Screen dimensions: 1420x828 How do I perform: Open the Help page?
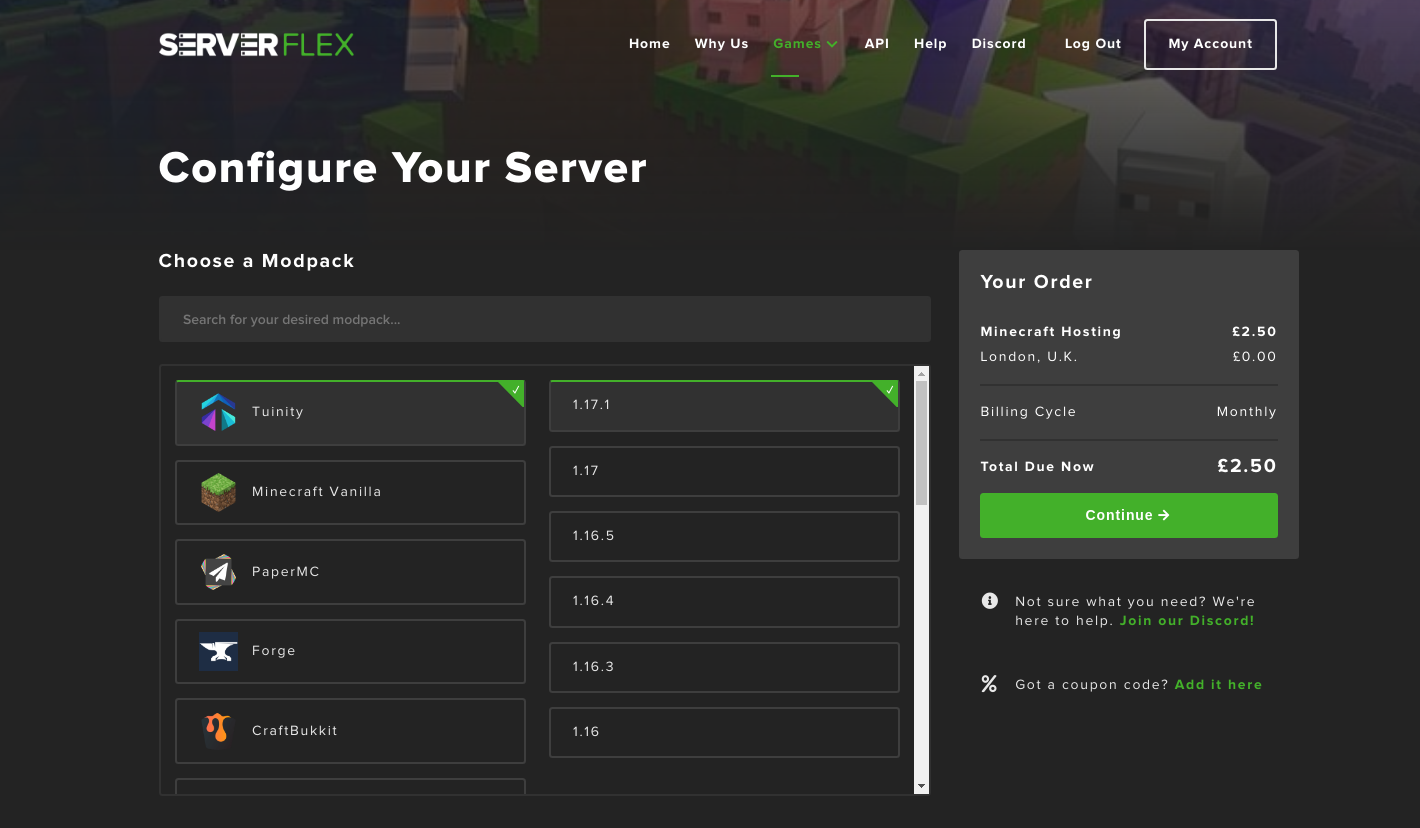[930, 44]
